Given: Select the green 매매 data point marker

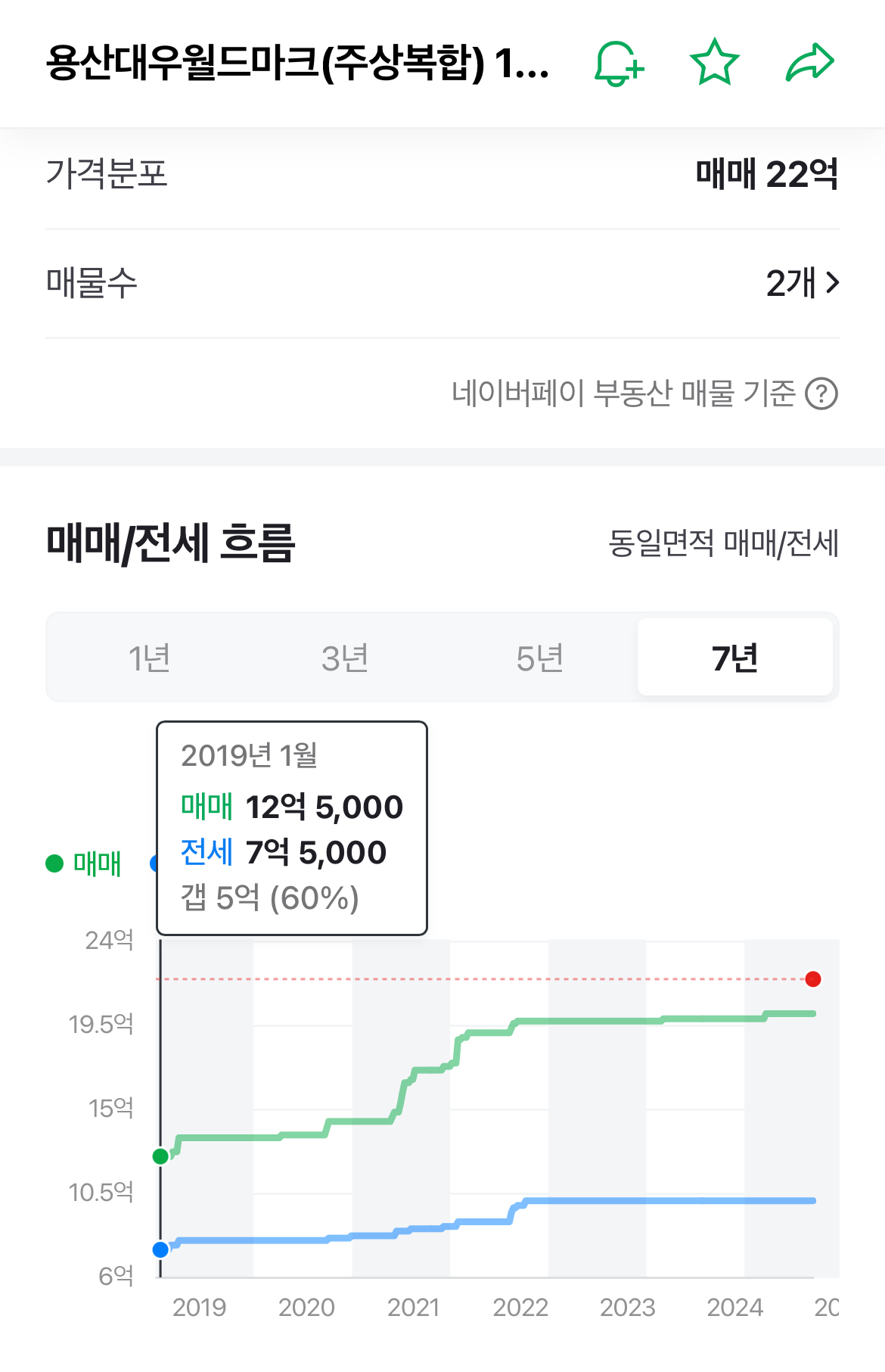Looking at the screenshot, I should (160, 1156).
